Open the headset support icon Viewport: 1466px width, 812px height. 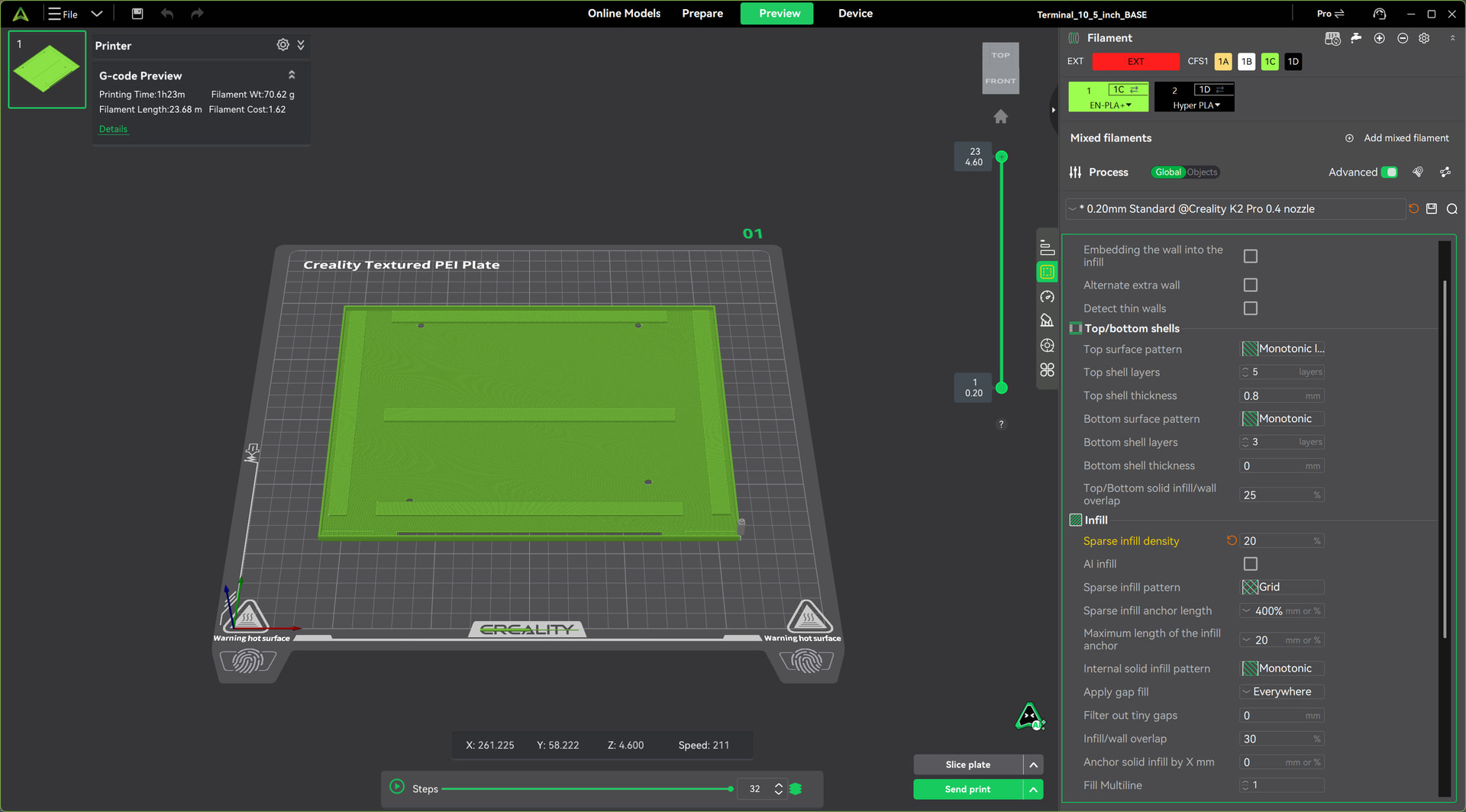pos(1379,14)
